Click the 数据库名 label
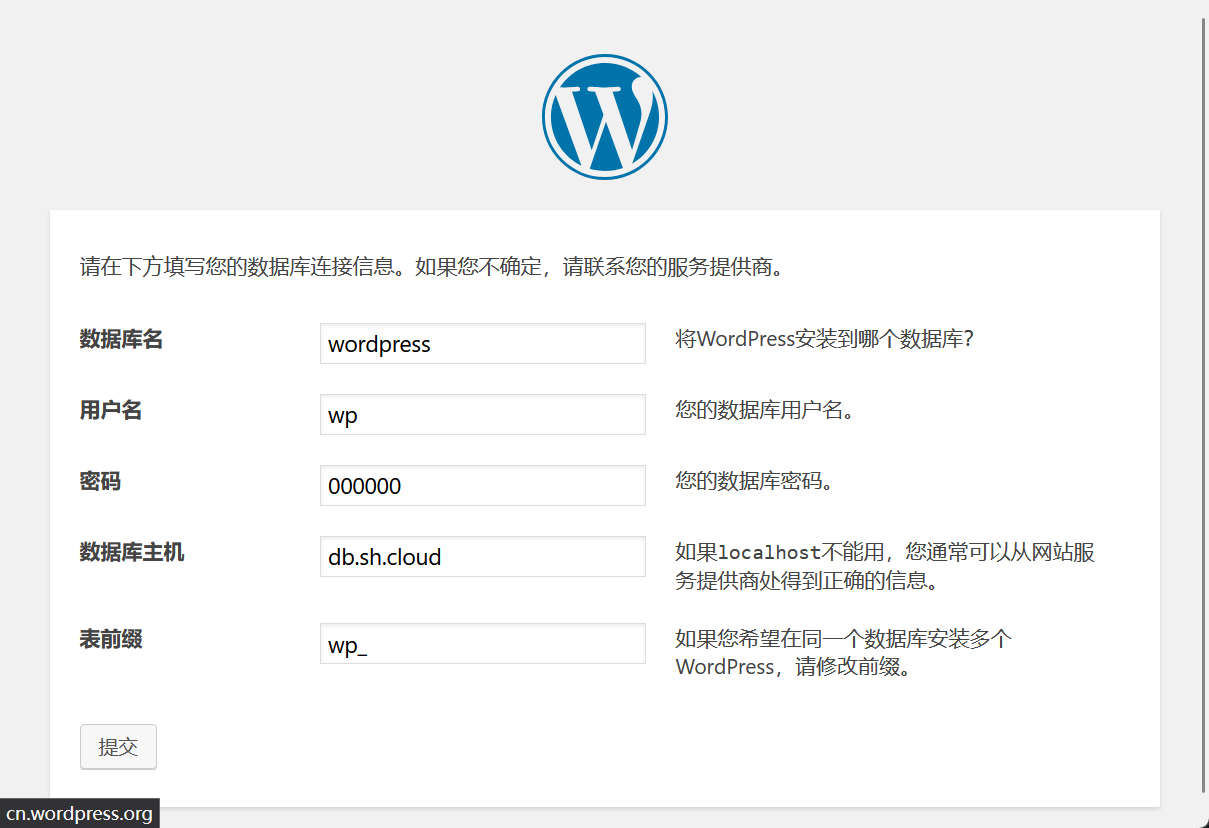 [x=121, y=340]
